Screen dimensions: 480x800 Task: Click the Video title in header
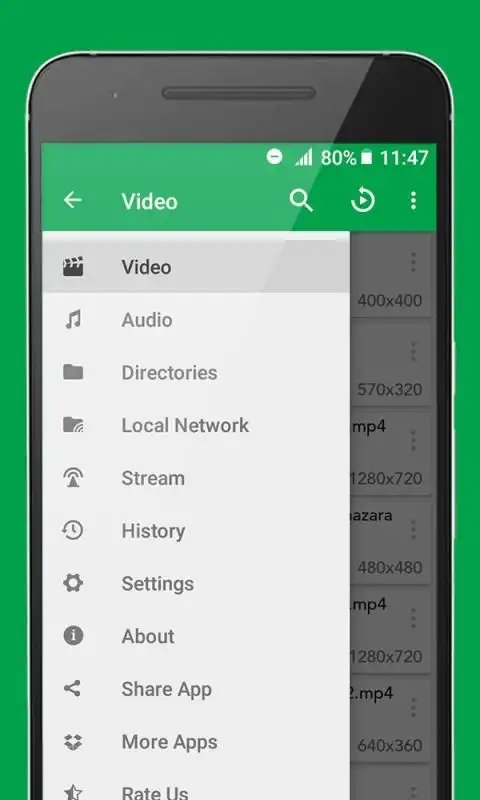click(x=149, y=202)
